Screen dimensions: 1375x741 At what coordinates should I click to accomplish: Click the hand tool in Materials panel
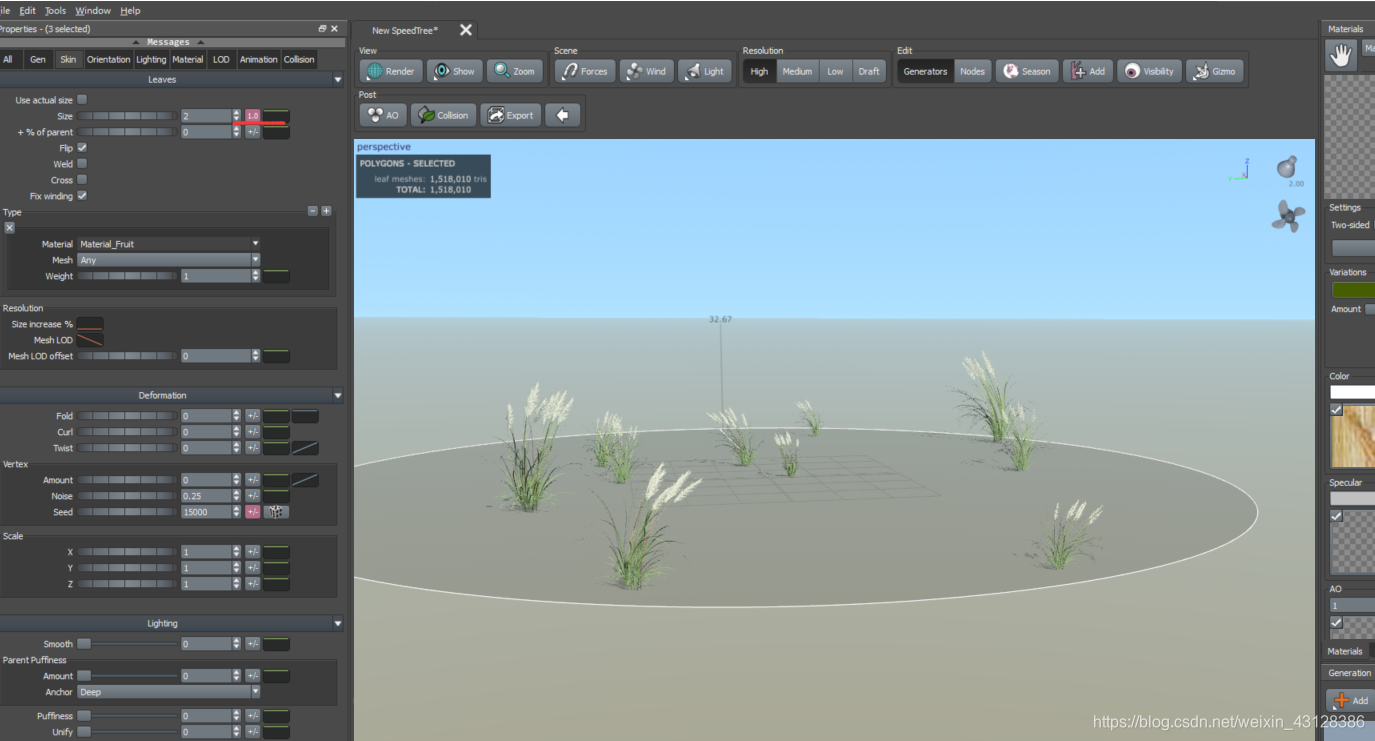[1340, 55]
